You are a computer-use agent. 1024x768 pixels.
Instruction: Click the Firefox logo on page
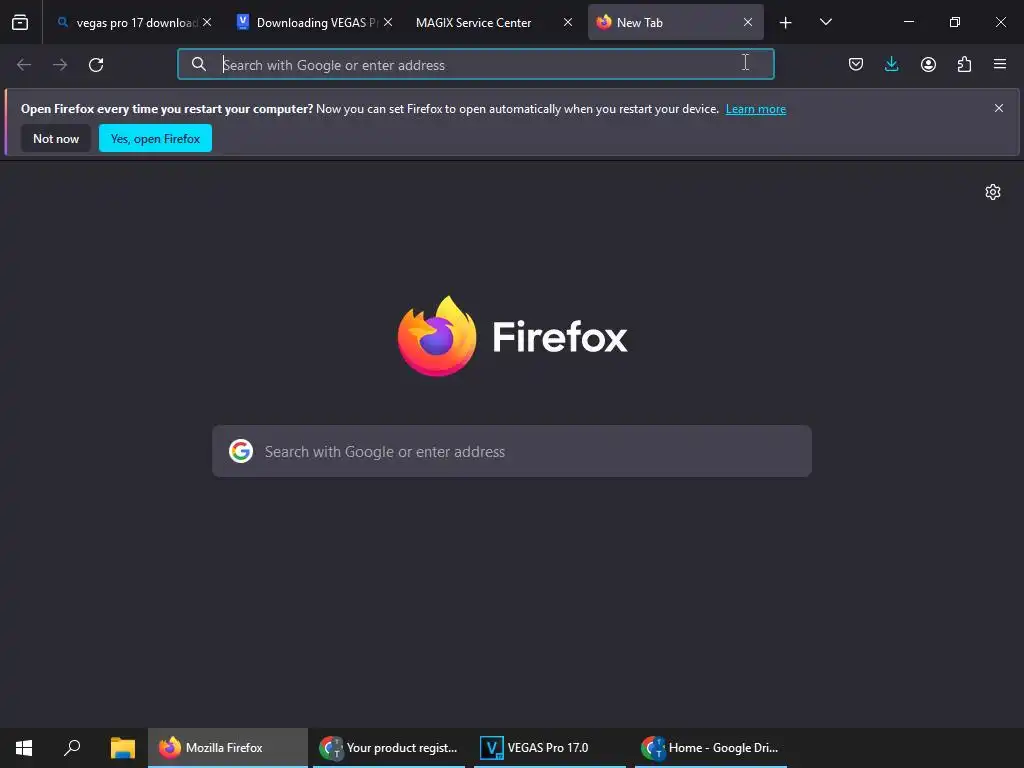click(x=512, y=336)
